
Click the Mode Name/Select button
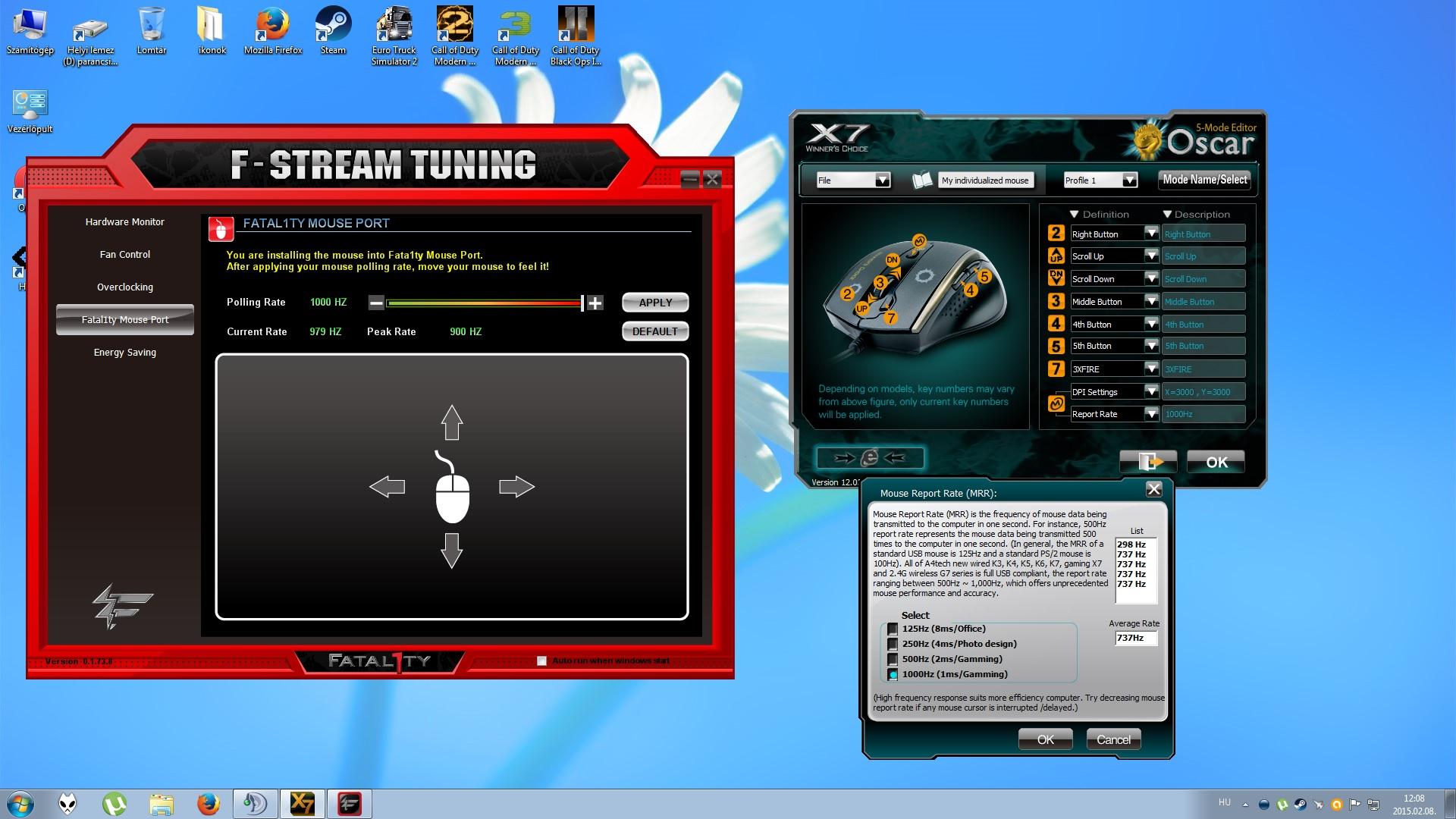tap(1205, 180)
